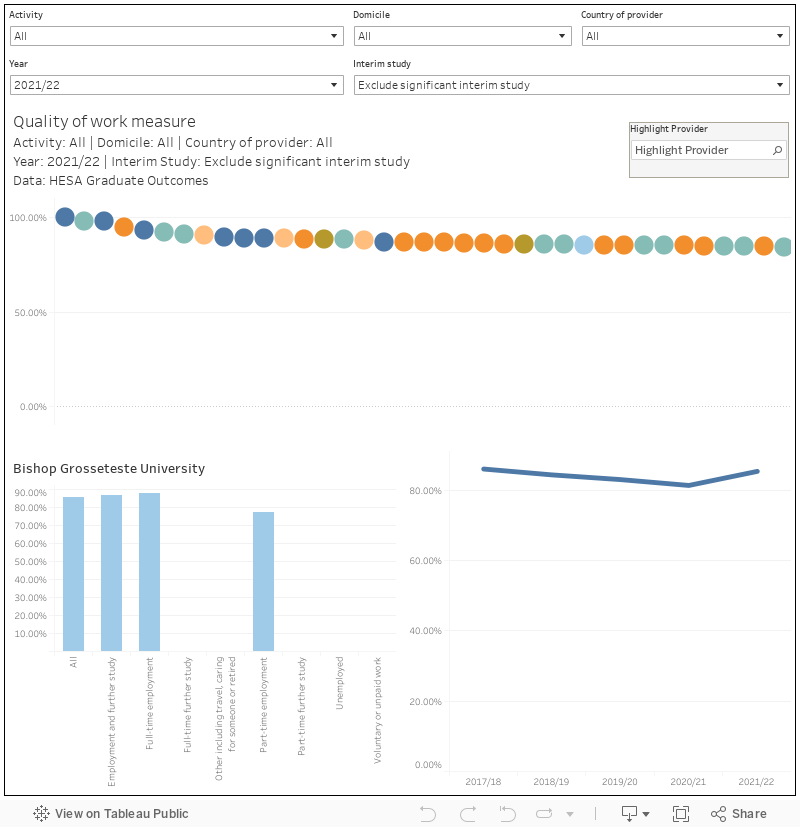Screen dimensions: 800x827
Task: Toggle full screen mode
Action: (x=681, y=813)
